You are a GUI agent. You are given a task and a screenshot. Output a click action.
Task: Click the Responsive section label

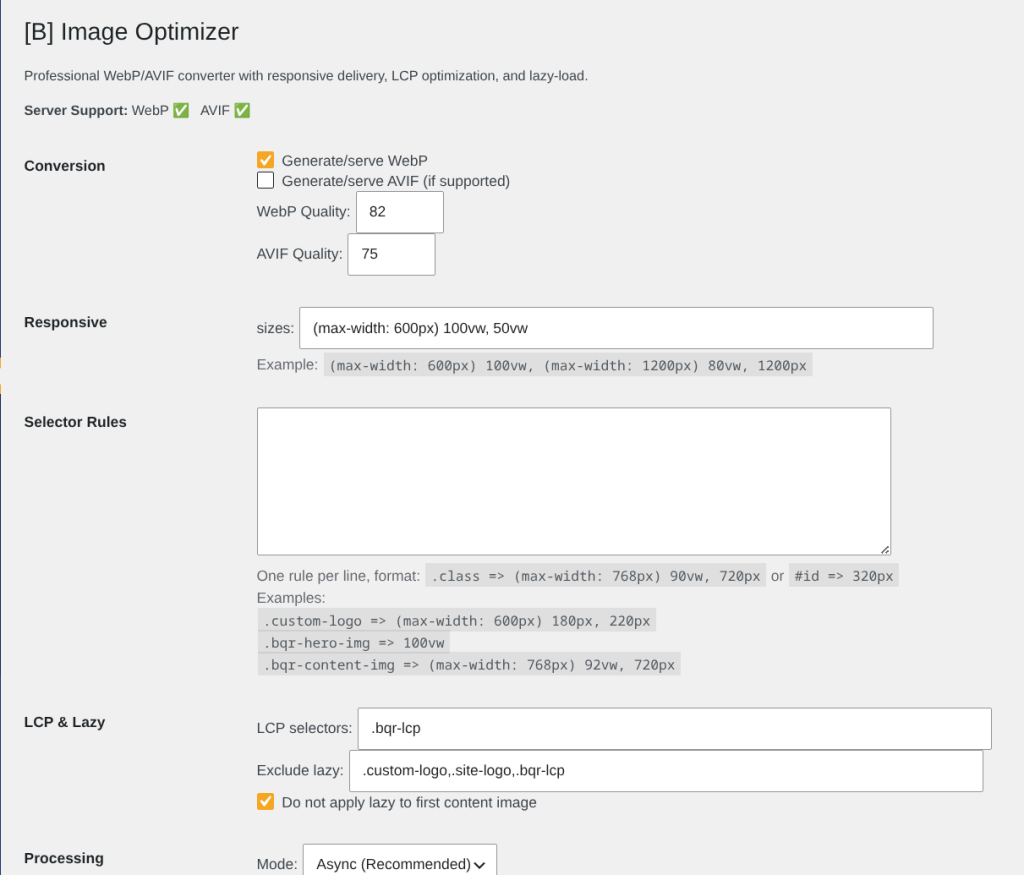coord(65,322)
